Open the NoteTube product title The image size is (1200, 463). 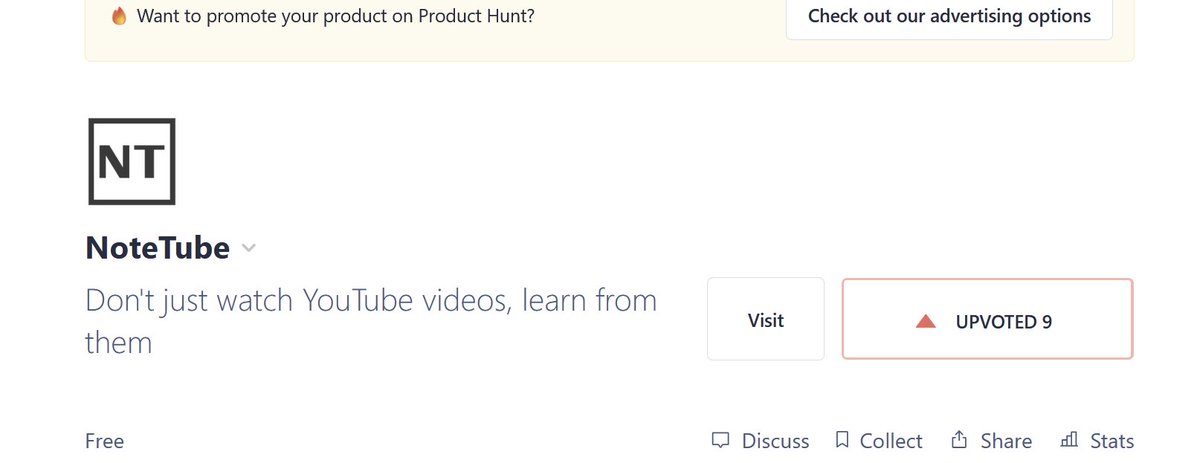coord(158,247)
